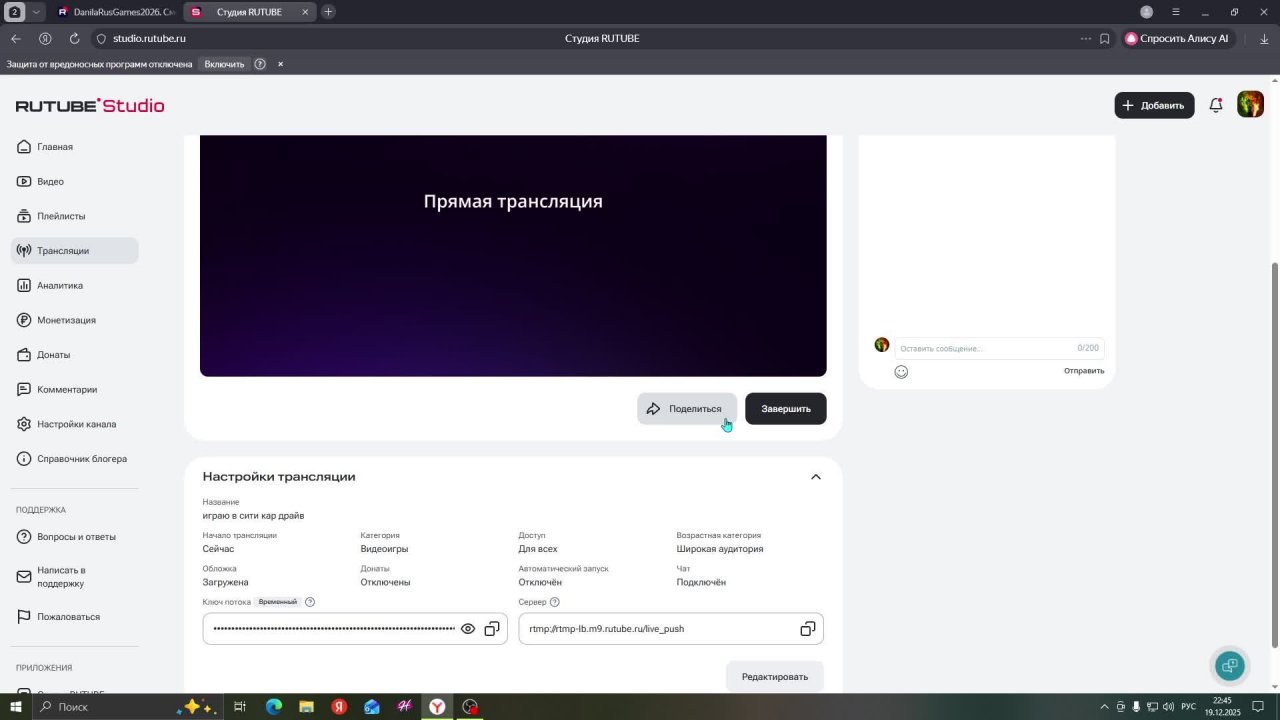This screenshot has width=1280, height=720.
Task: Dismiss the malware protection notification bar
Action: tap(280, 64)
